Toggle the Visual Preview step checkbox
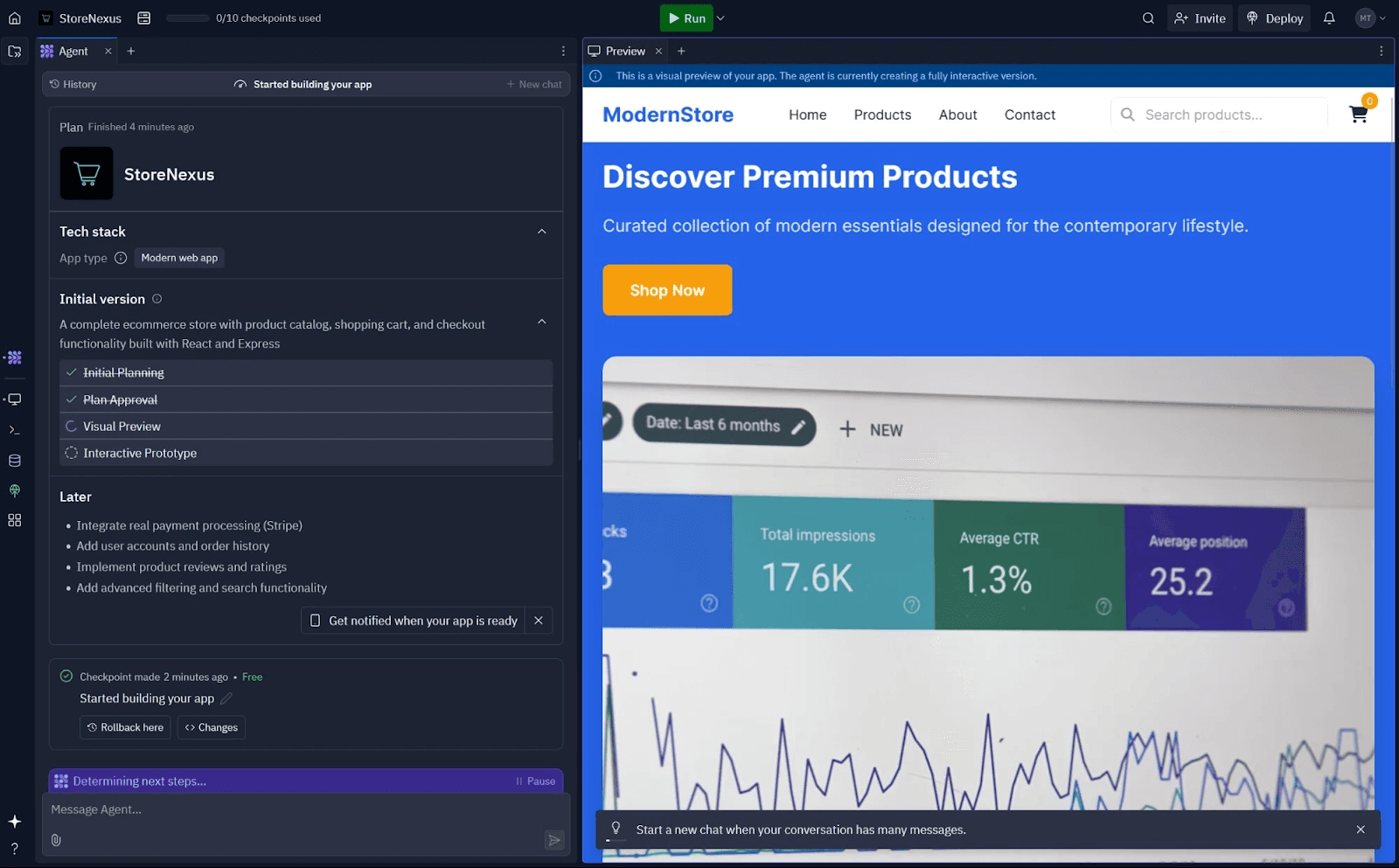 tap(72, 427)
